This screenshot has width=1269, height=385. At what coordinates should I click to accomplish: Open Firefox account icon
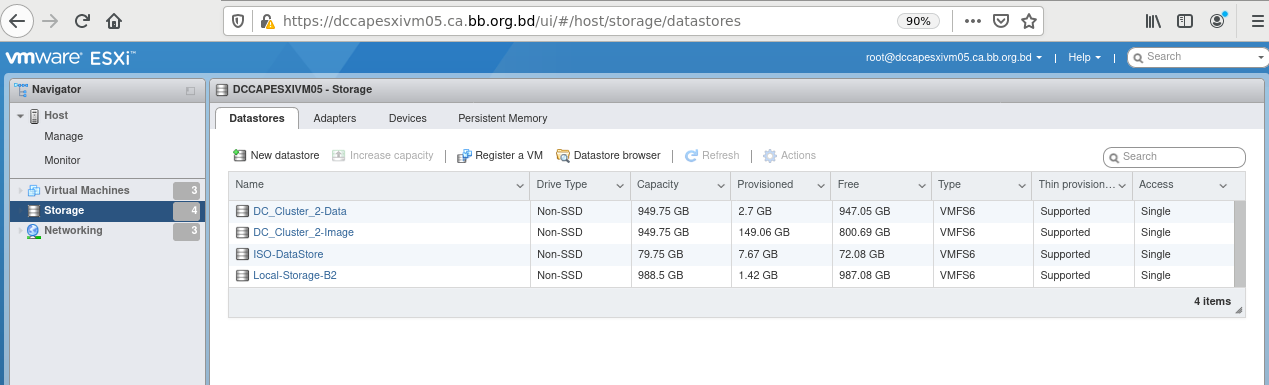tap(1217, 20)
